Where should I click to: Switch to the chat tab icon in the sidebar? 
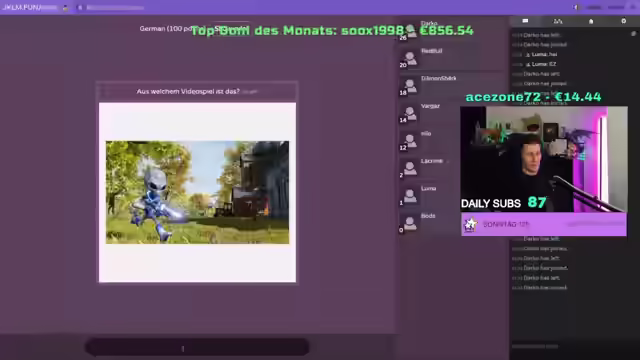tap(525, 21)
